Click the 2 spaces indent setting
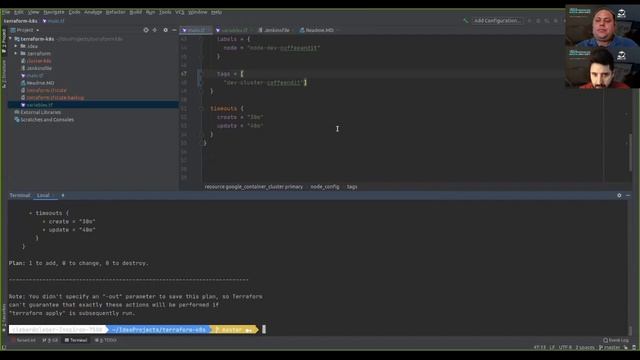 (585, 347)
